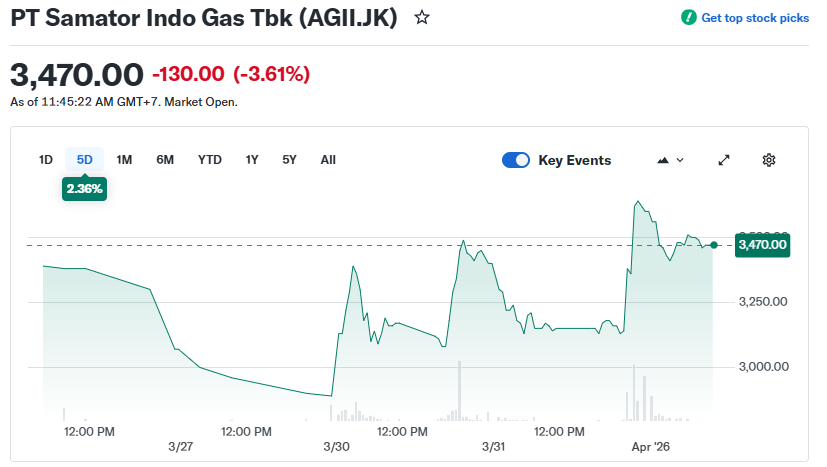Expand chart to full screen
This screenshot has height=467, width=827.
(724, 160)
